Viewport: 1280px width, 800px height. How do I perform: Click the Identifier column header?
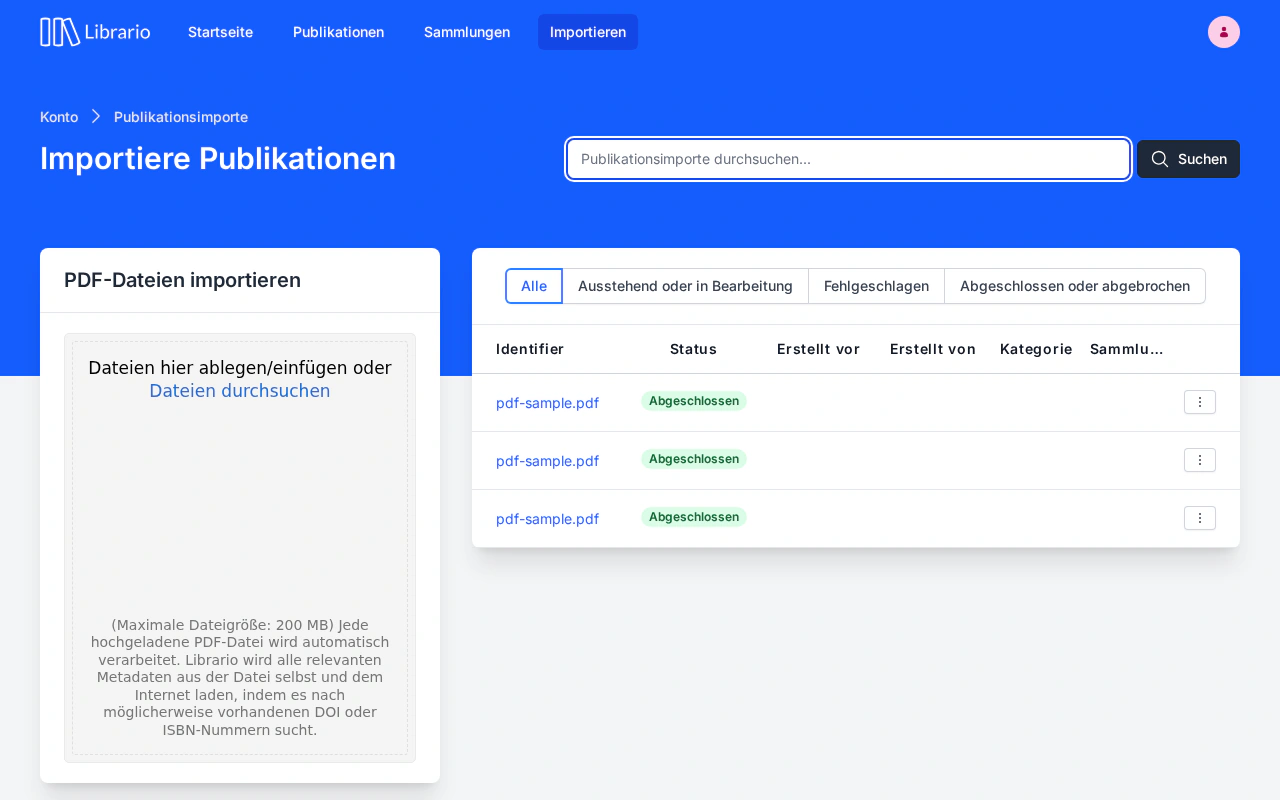pyautogui.click(x=530, y=349)
